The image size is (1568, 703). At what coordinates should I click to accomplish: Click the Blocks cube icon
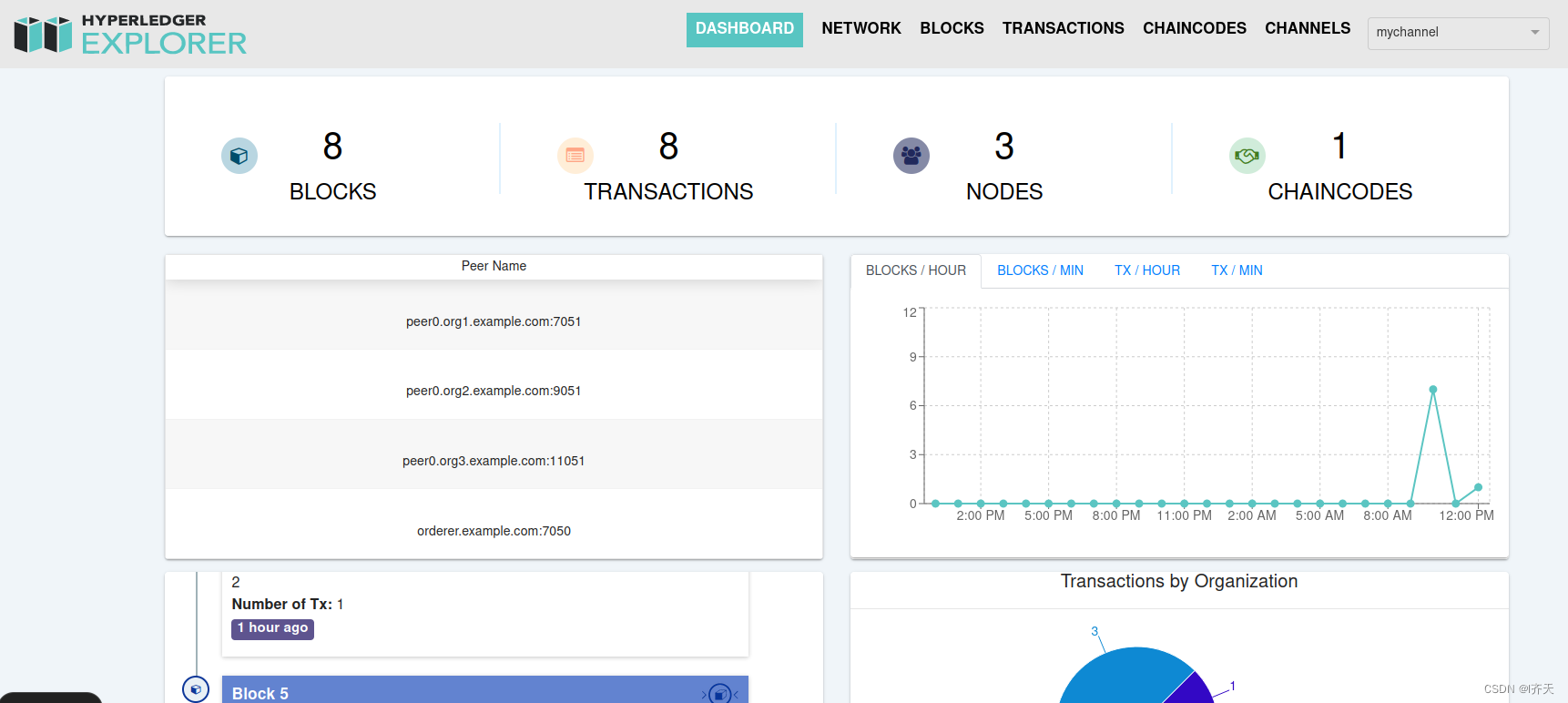click(x=239, y=156)
